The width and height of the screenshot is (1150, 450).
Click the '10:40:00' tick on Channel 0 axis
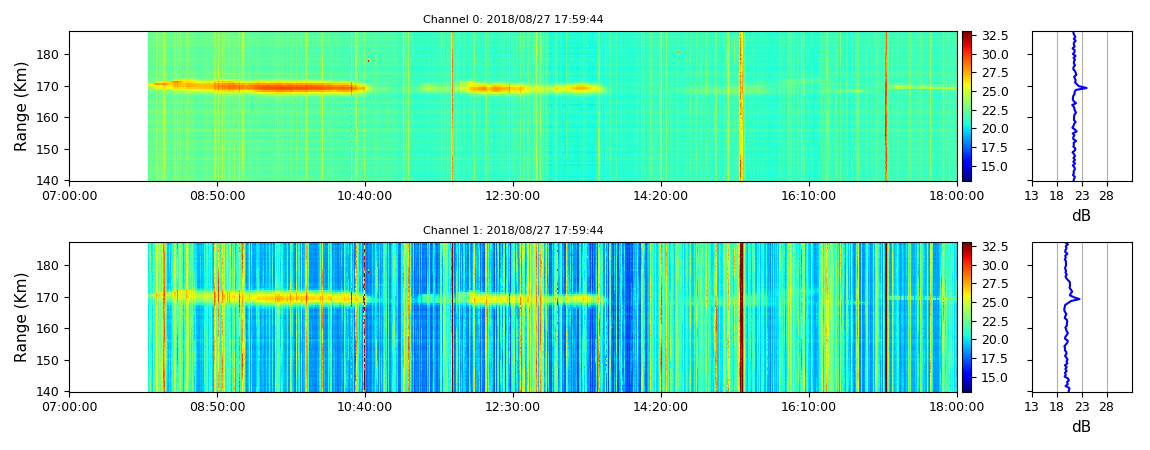[365, 196]
